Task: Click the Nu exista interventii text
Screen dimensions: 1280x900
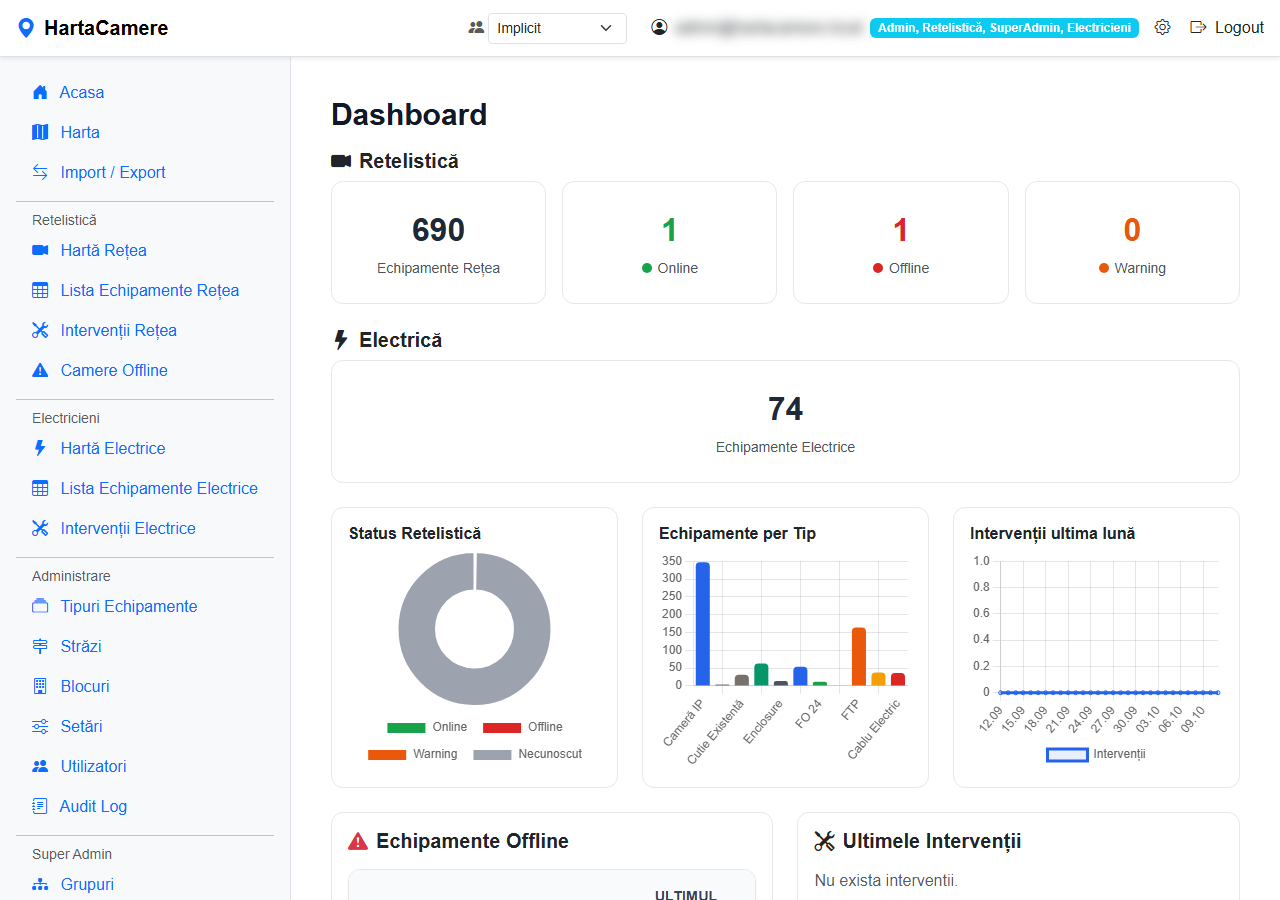Action: [x=886, y=881]
